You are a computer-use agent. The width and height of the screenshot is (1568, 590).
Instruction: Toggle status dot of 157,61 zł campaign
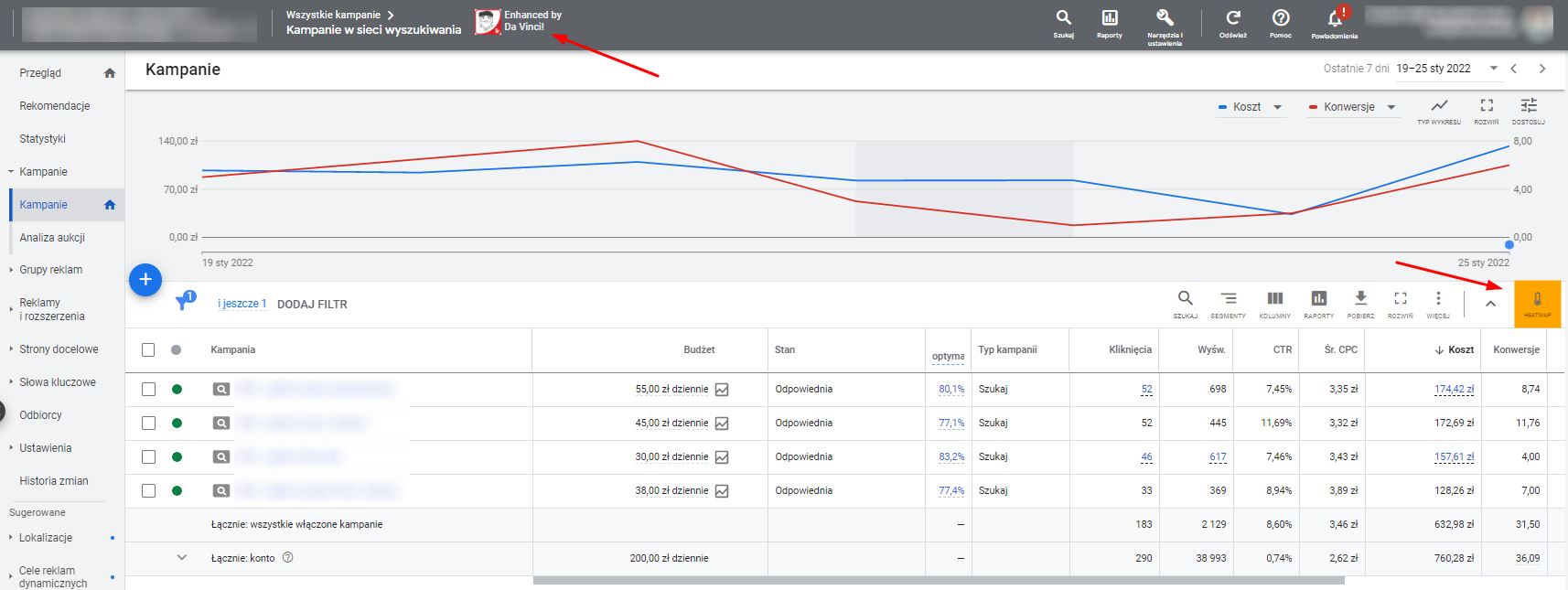(177, 456)
